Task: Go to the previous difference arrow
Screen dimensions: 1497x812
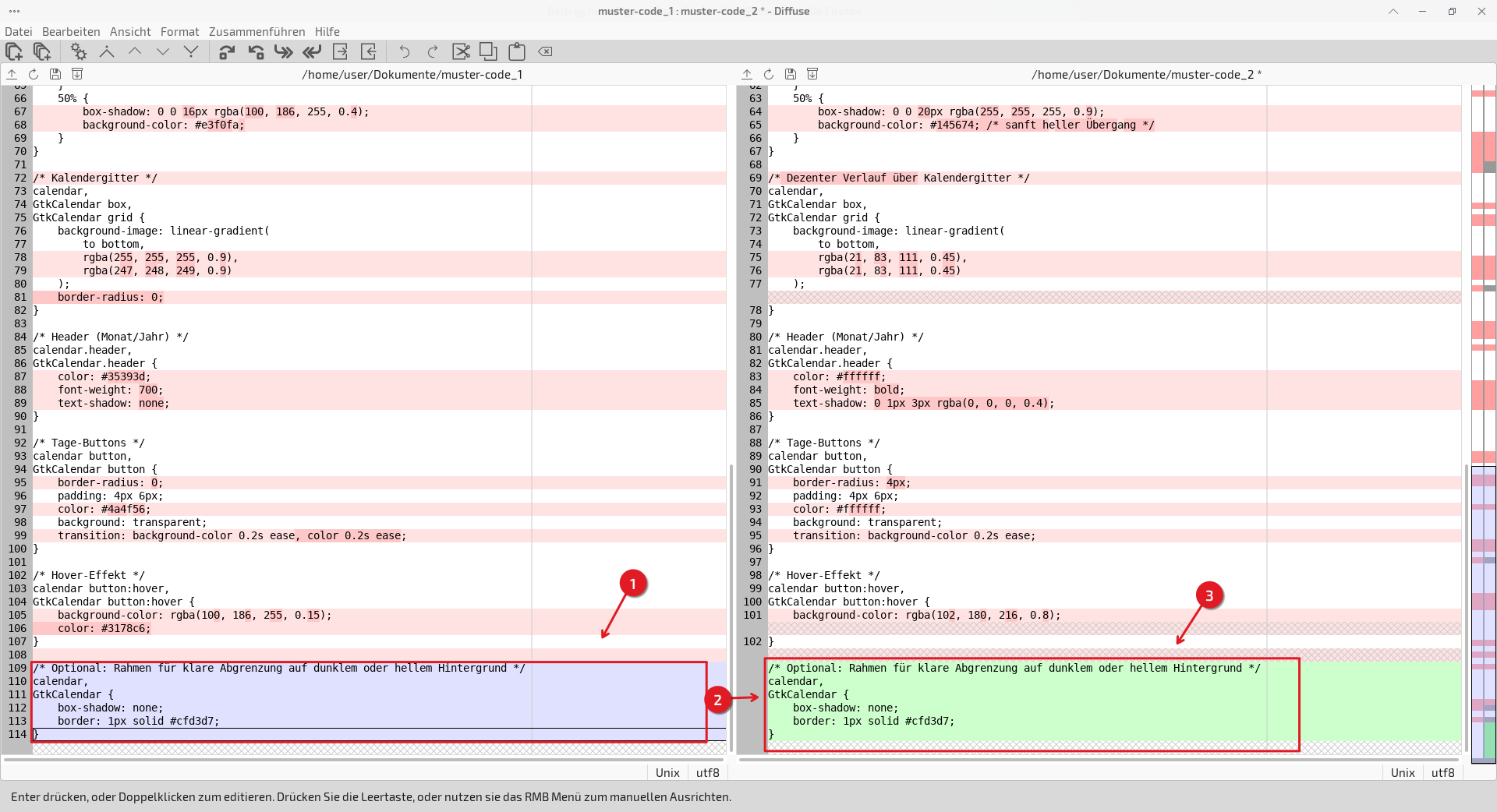Action: point(135,51)
